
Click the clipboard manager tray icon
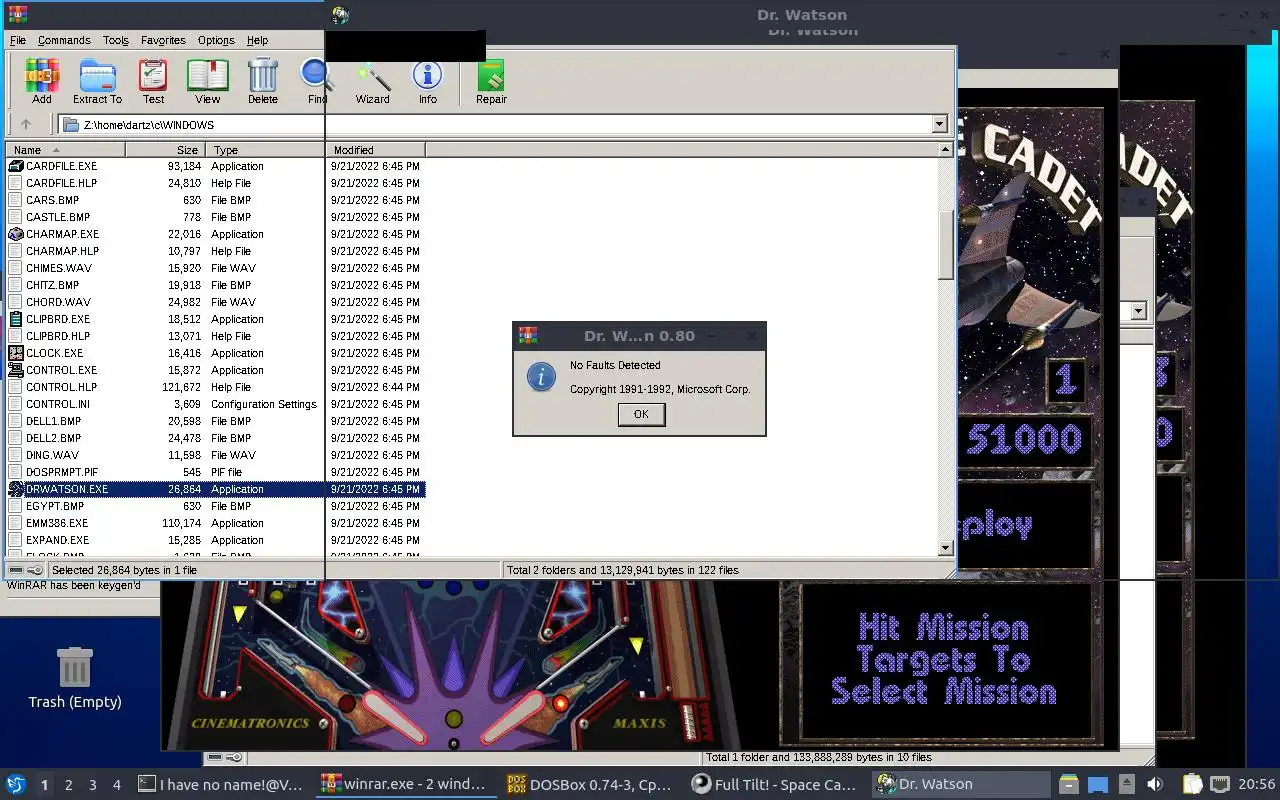[1192, 784]
